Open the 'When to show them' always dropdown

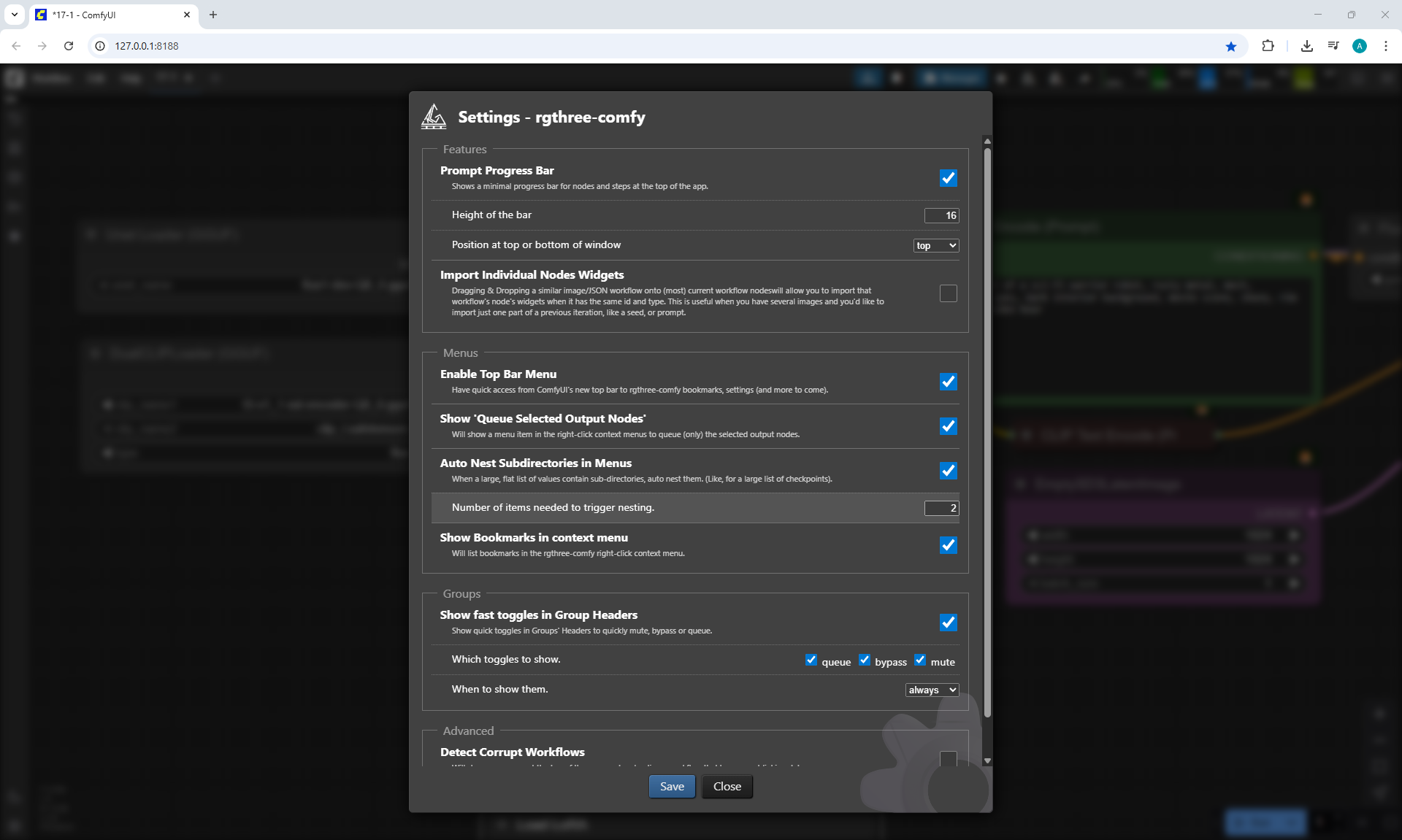click(x=932, y=690)
